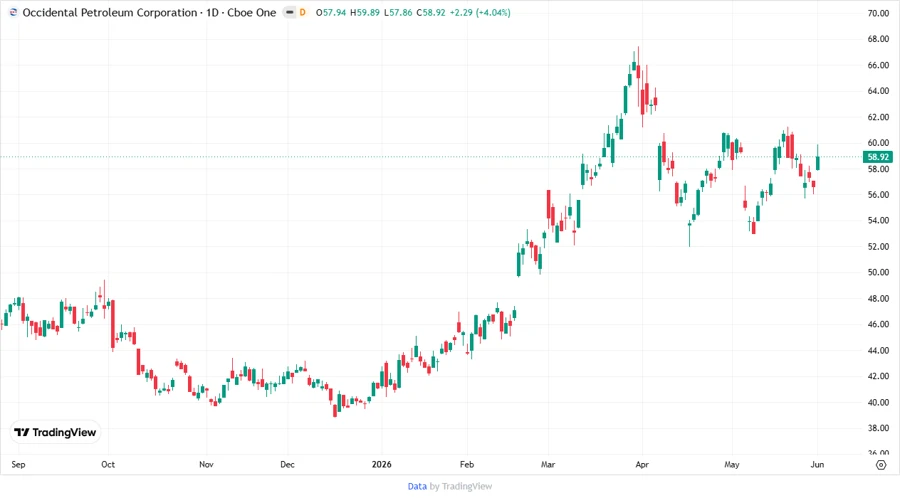Click the Dec label on time axis
Screen dimensions: 900x498
pos(287,464)
